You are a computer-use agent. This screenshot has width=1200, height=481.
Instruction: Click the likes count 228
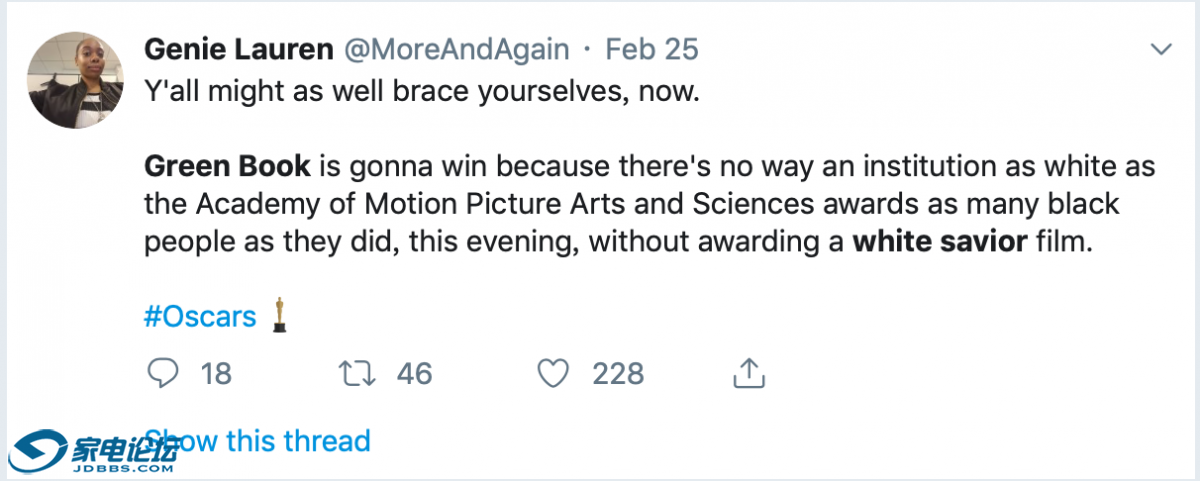click(x=618, y=374)
